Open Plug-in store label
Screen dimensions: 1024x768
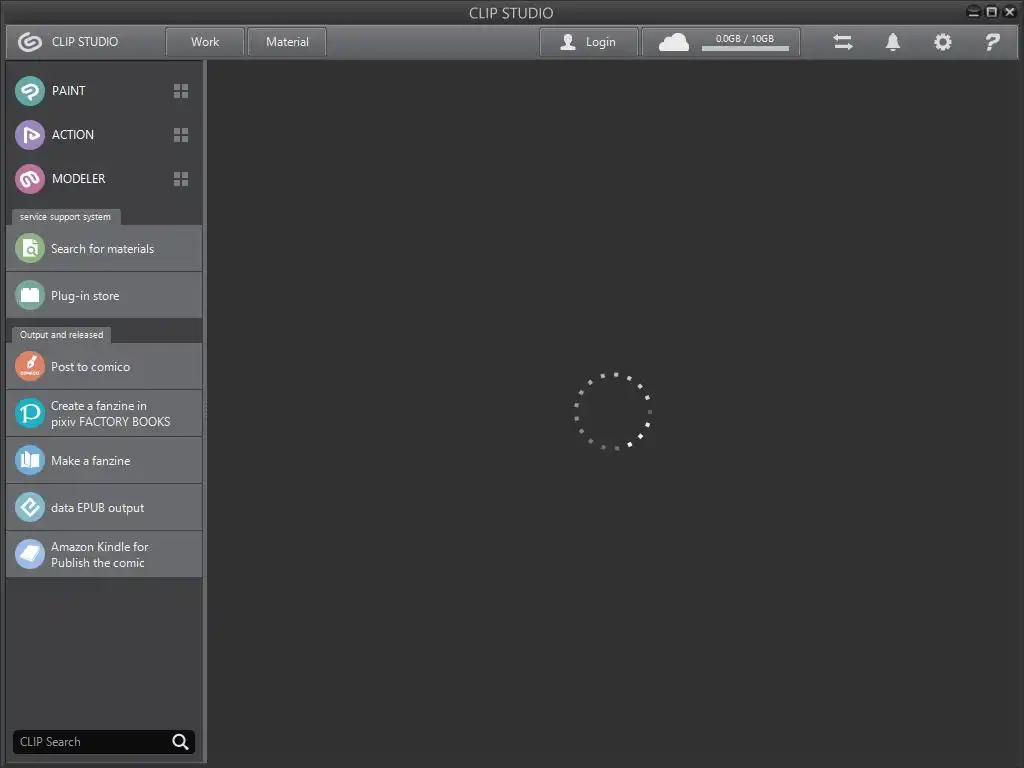85,296
